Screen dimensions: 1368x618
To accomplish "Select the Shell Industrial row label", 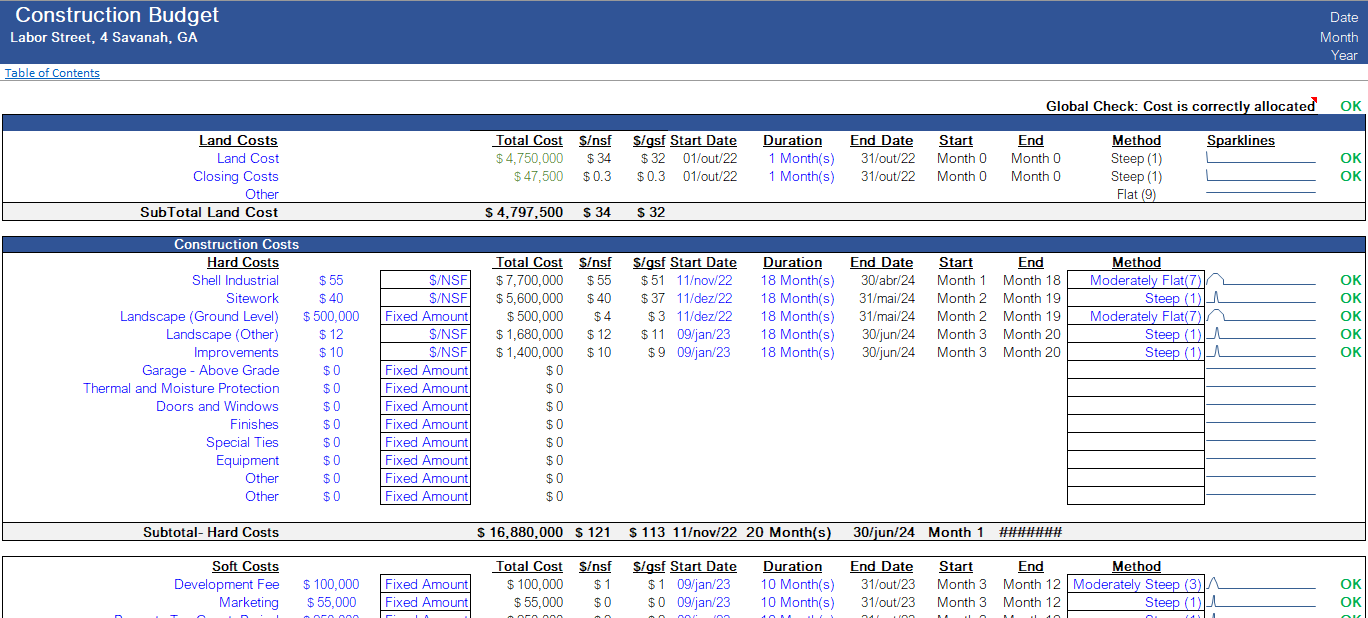I will click(x=235, y=281).
